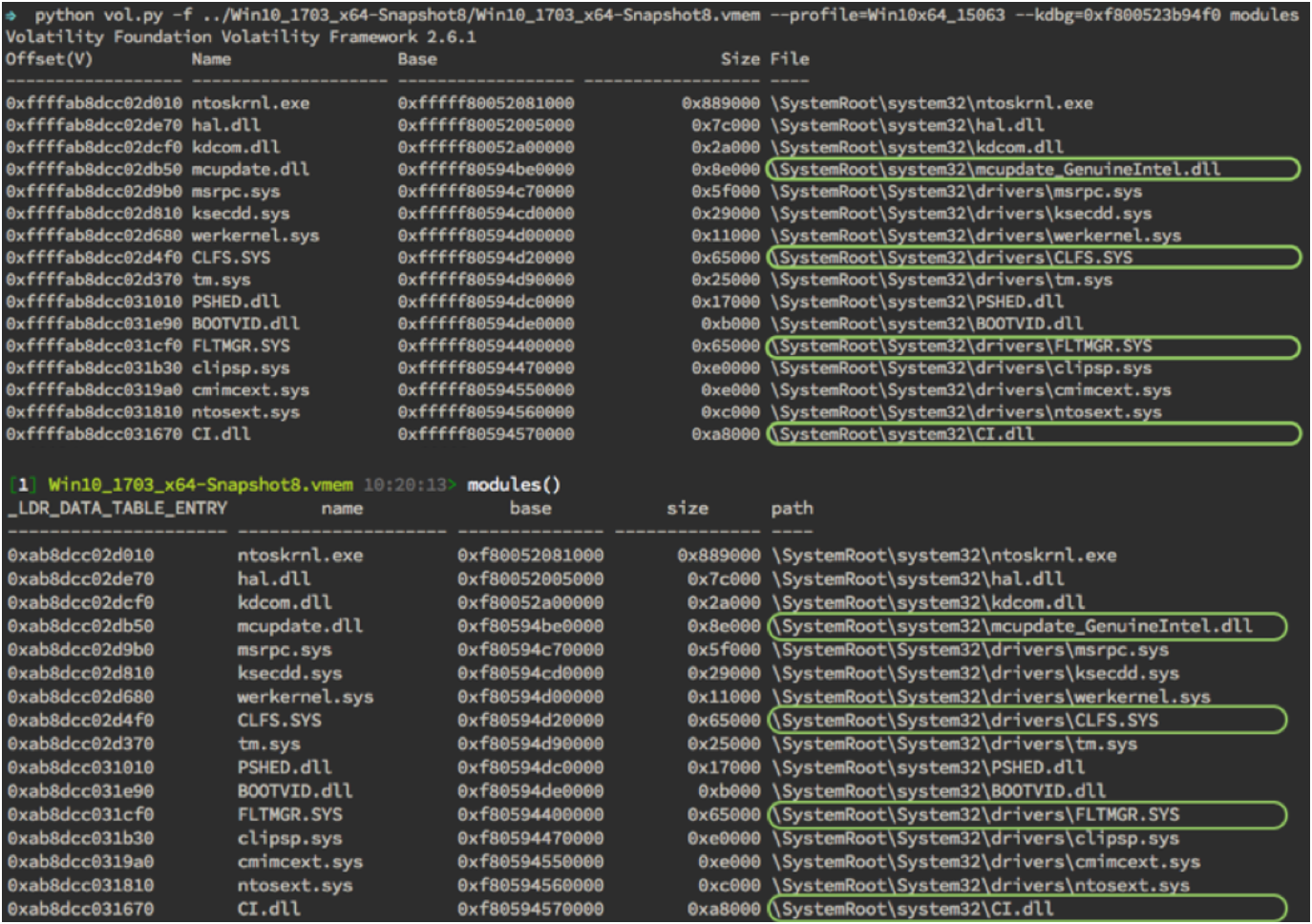Select the lowercase size column header

coord(688,509)
